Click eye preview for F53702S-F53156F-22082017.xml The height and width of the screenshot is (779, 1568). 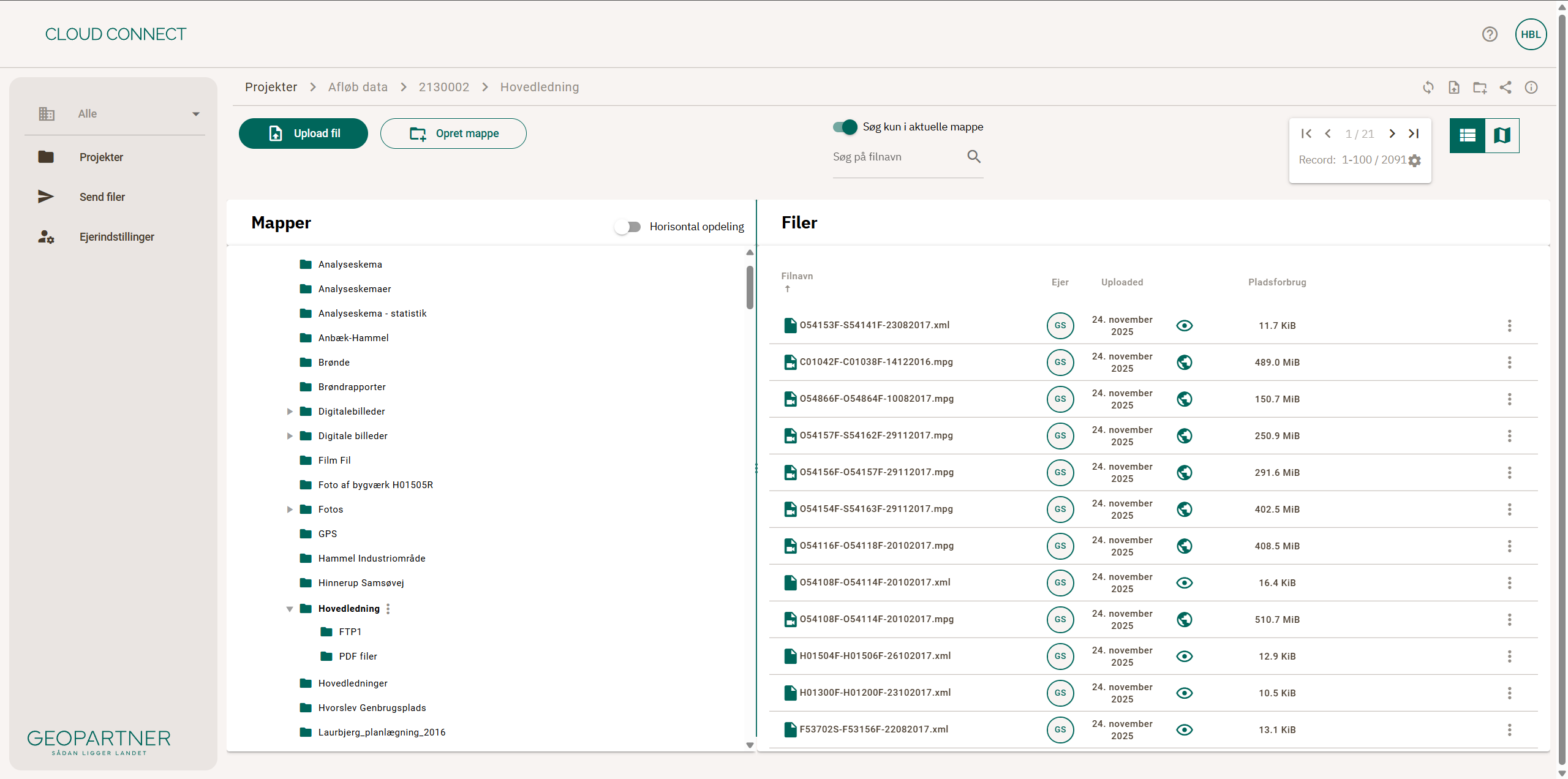coord(1185,730)
